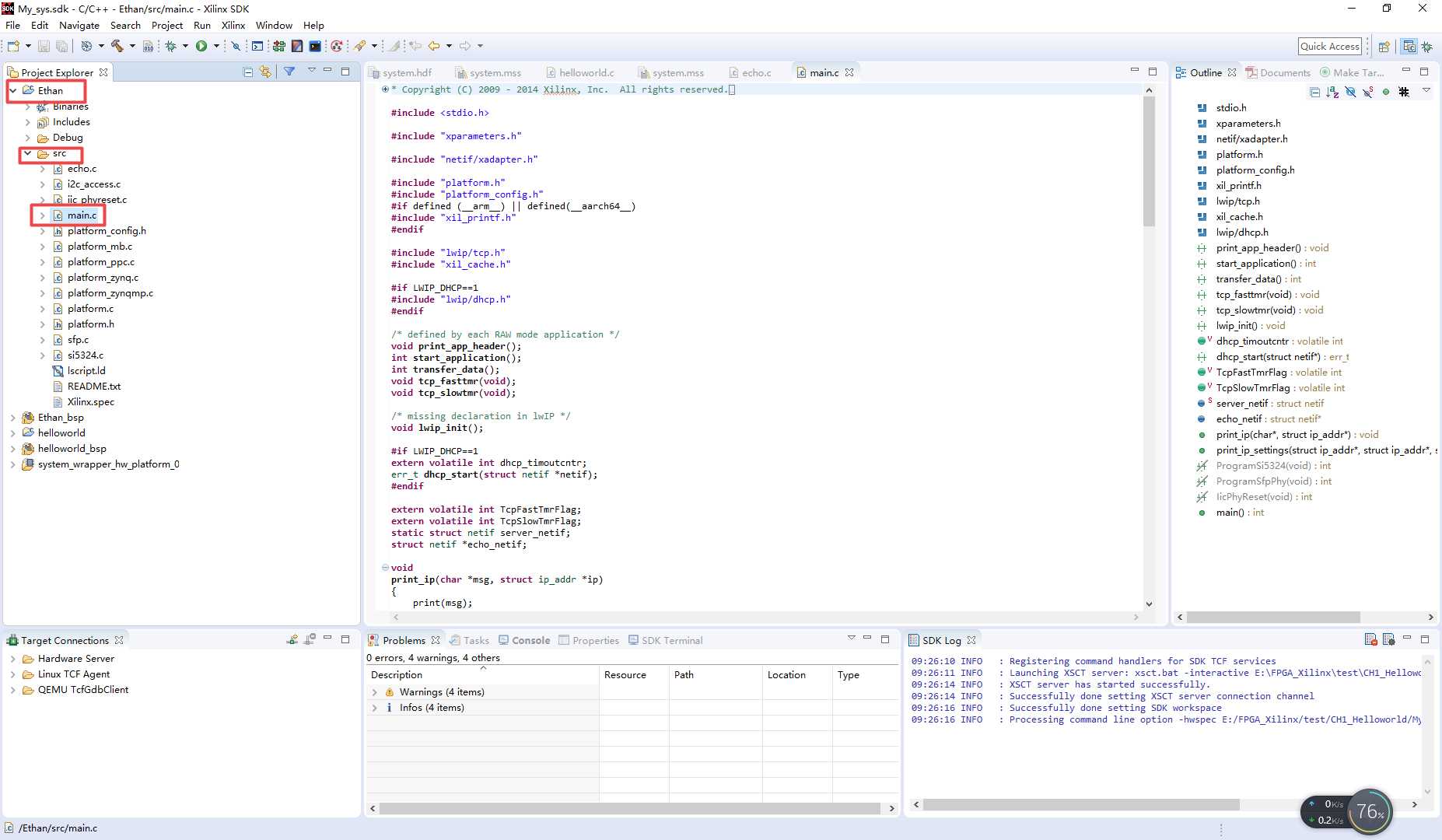
Task: Select main() : int in Outline
Action: pyautogui.click(x=1240, y=513)
